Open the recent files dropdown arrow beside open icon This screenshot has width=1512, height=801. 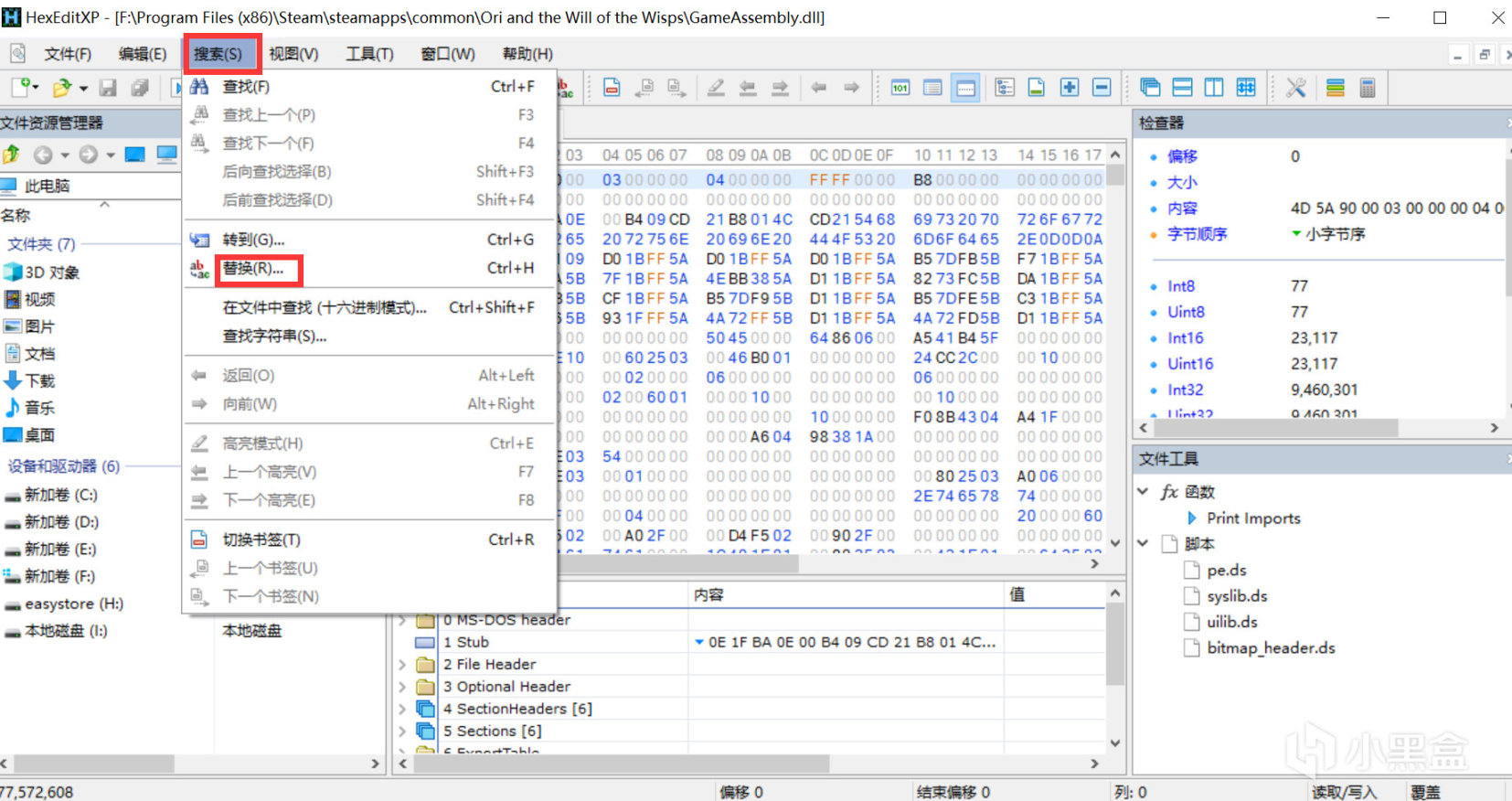click(x=83, y=88)
